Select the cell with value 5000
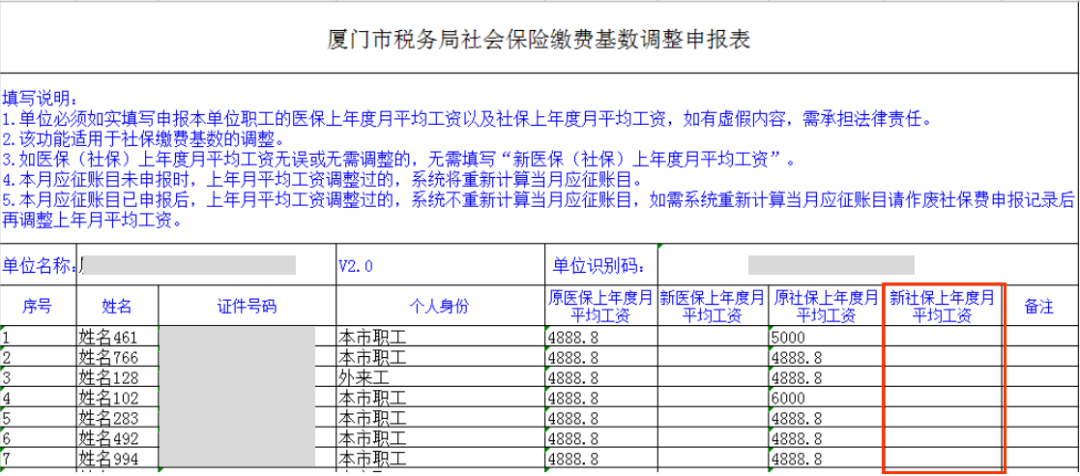 click(x=825, y=337)
